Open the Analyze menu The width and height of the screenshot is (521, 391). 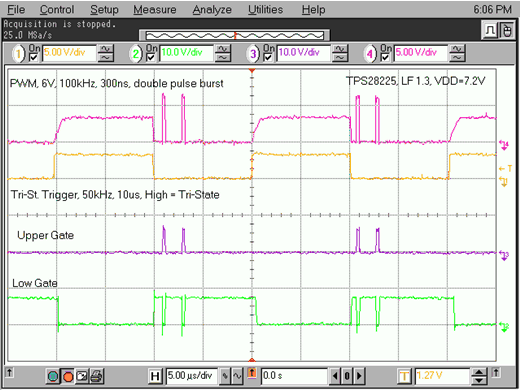pos(212,9)
